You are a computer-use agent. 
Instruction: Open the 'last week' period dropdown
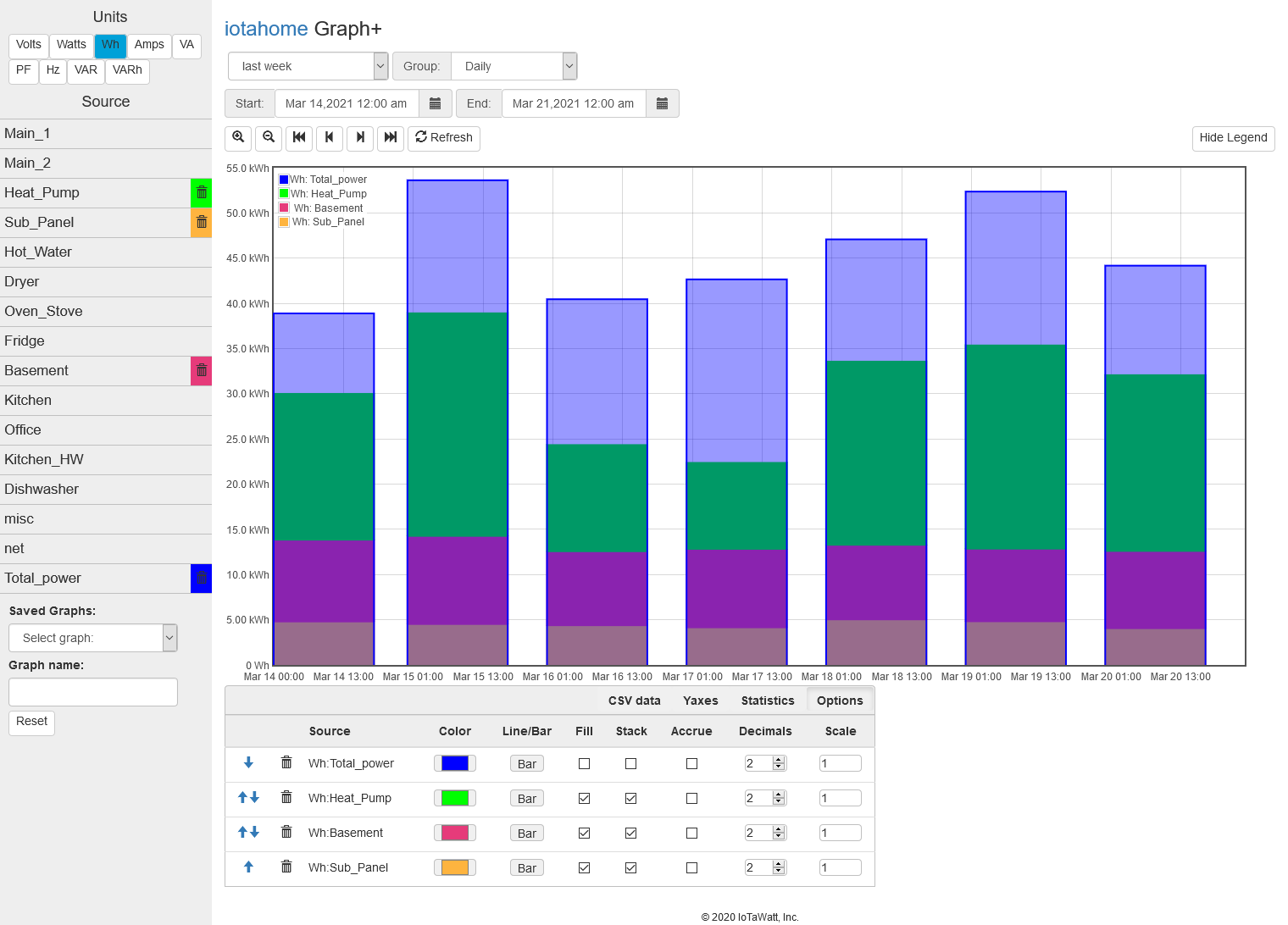(x=308, y=66)
